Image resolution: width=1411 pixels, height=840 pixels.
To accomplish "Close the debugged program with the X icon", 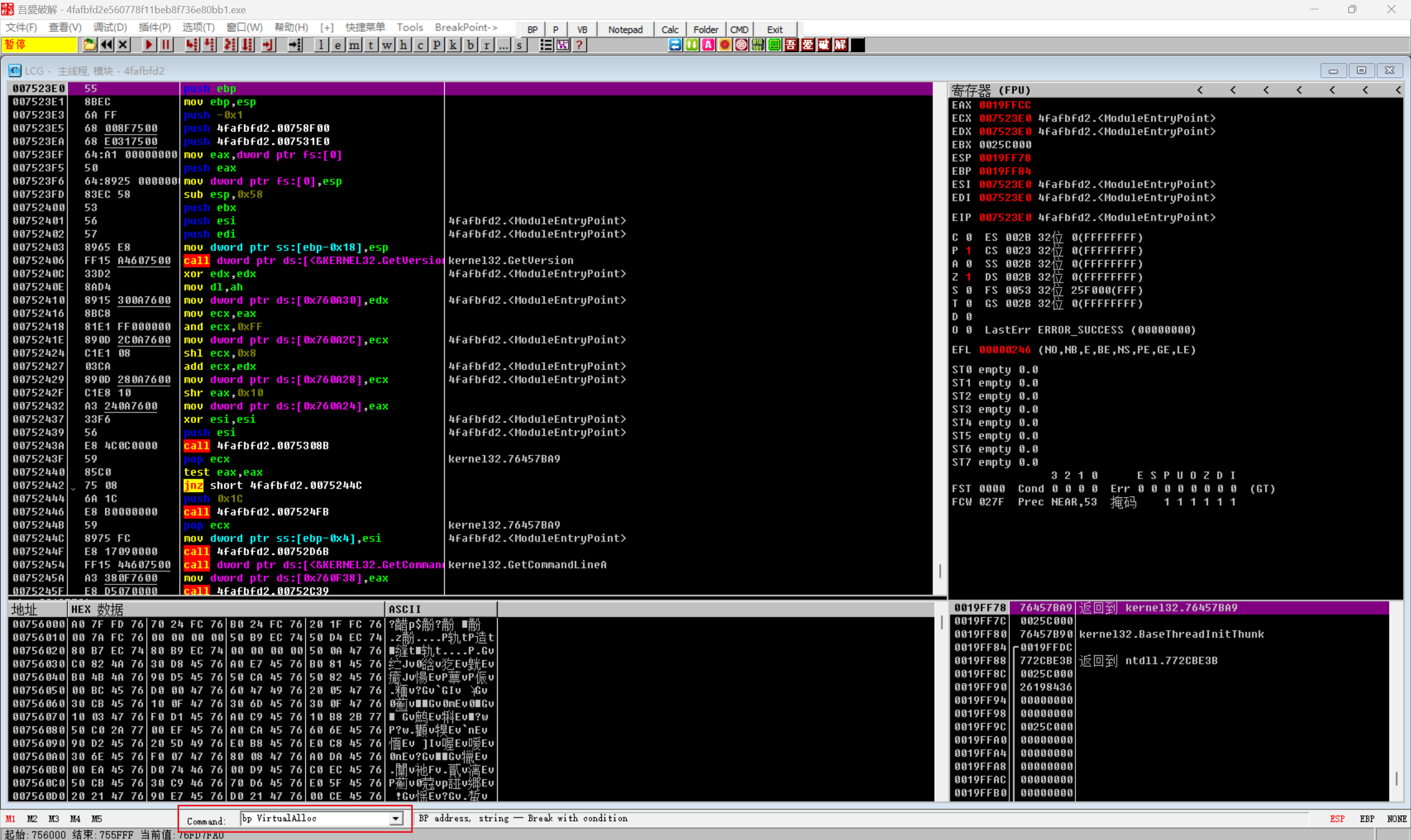I will pos(123,45).
